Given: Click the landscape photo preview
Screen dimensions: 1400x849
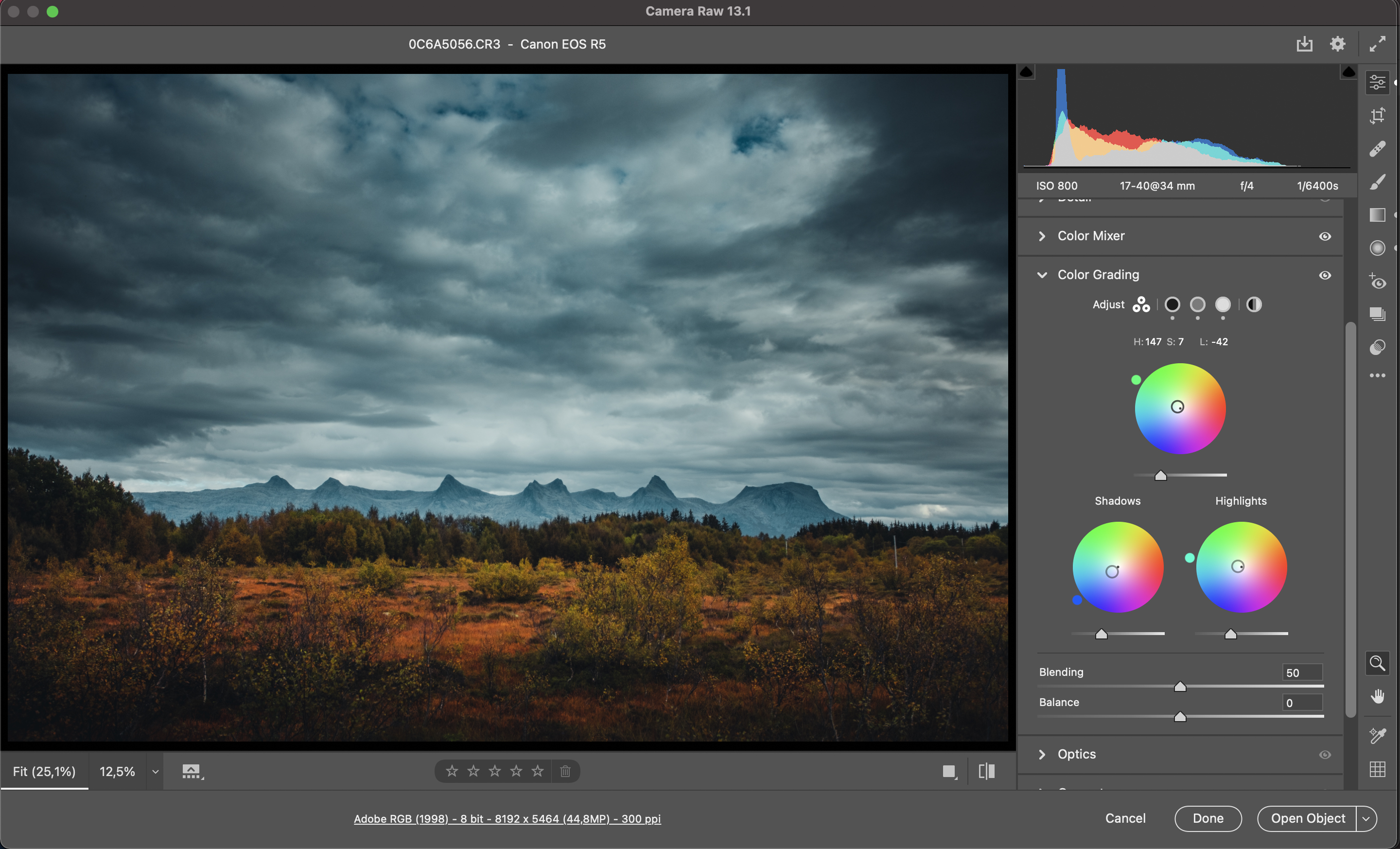Looking at the screenshot, I should click(x=507, y=407).
